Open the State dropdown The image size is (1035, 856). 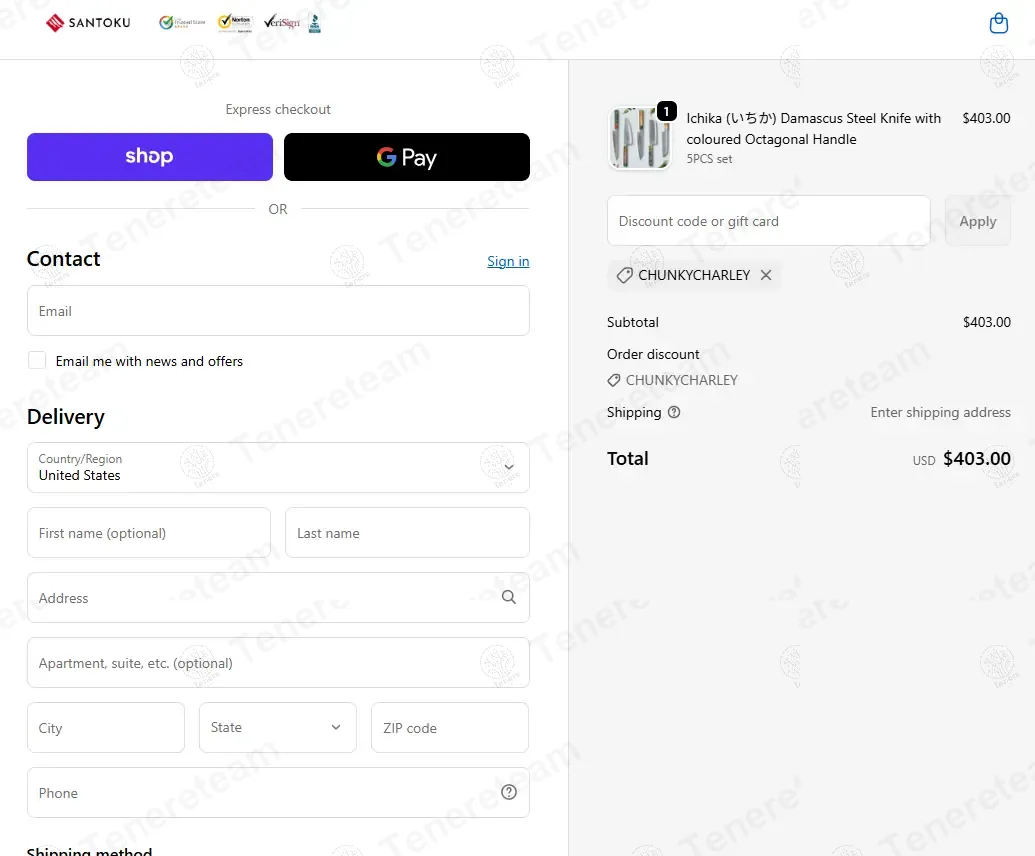click(x=278, y=727)
